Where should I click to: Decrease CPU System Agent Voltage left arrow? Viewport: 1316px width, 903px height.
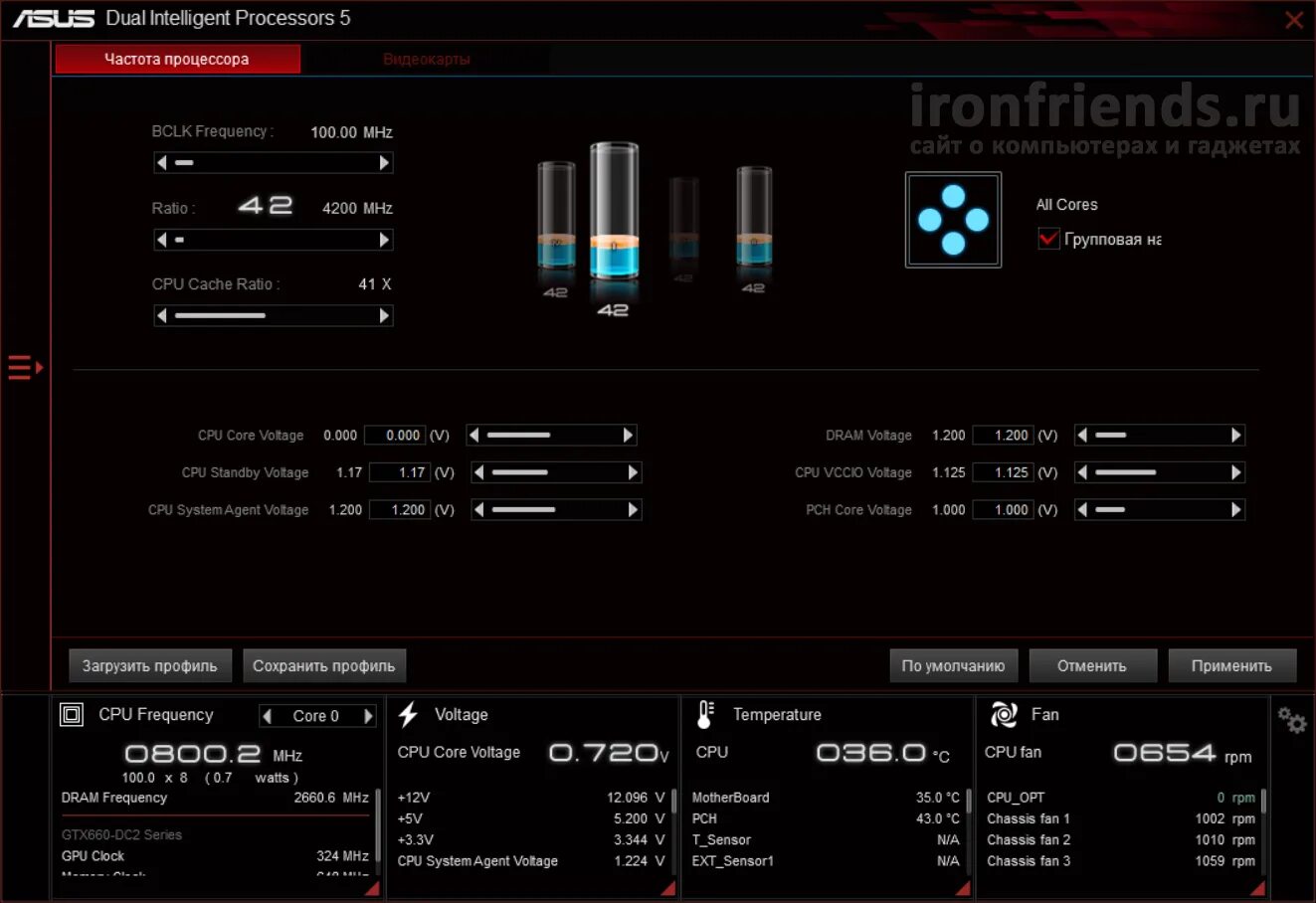[x=478, y=509]
